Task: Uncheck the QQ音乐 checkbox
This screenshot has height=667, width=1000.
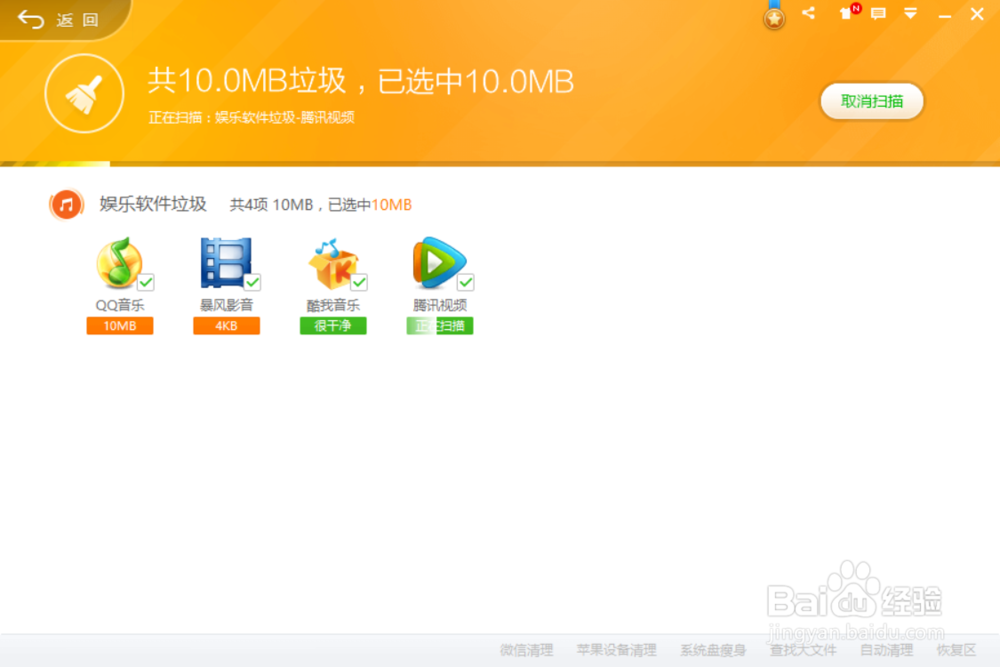Action: click(x=146, y=282)
